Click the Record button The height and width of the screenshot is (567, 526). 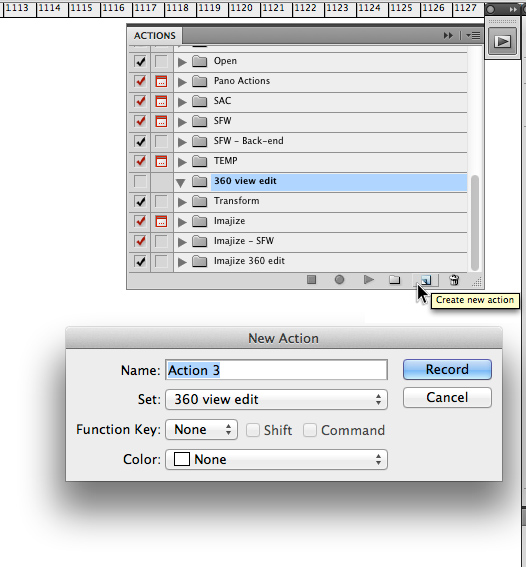click(x=447, y=369)
